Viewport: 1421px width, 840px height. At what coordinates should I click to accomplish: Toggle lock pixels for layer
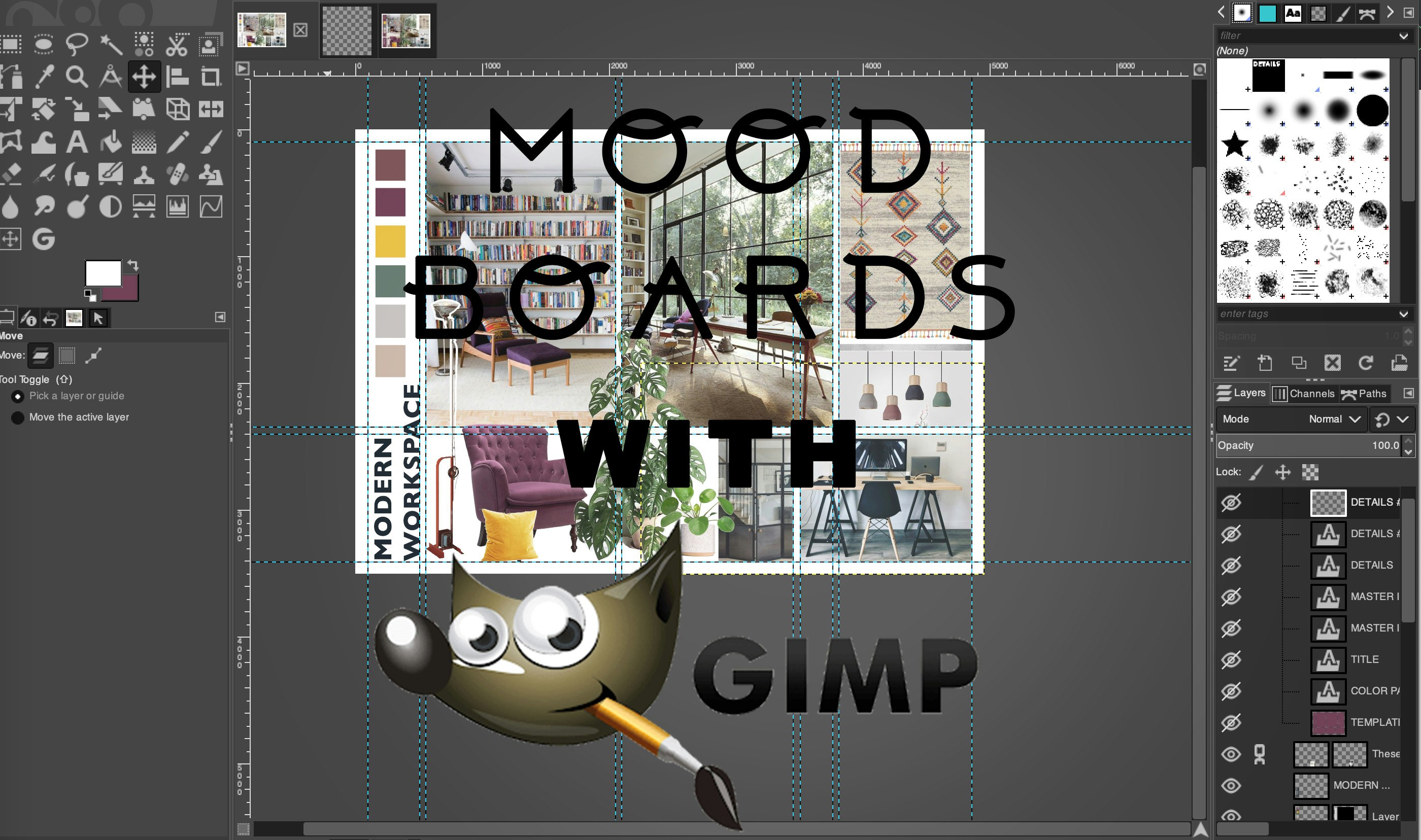point(1256,472)
